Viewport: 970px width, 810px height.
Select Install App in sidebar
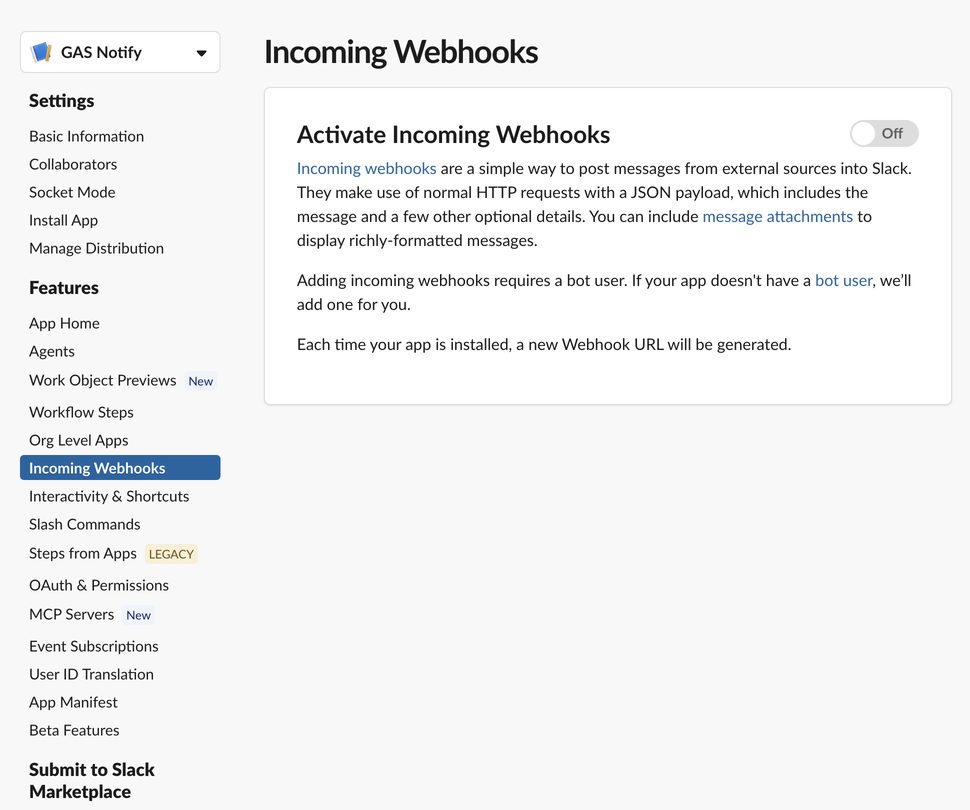tap(64, 220)
